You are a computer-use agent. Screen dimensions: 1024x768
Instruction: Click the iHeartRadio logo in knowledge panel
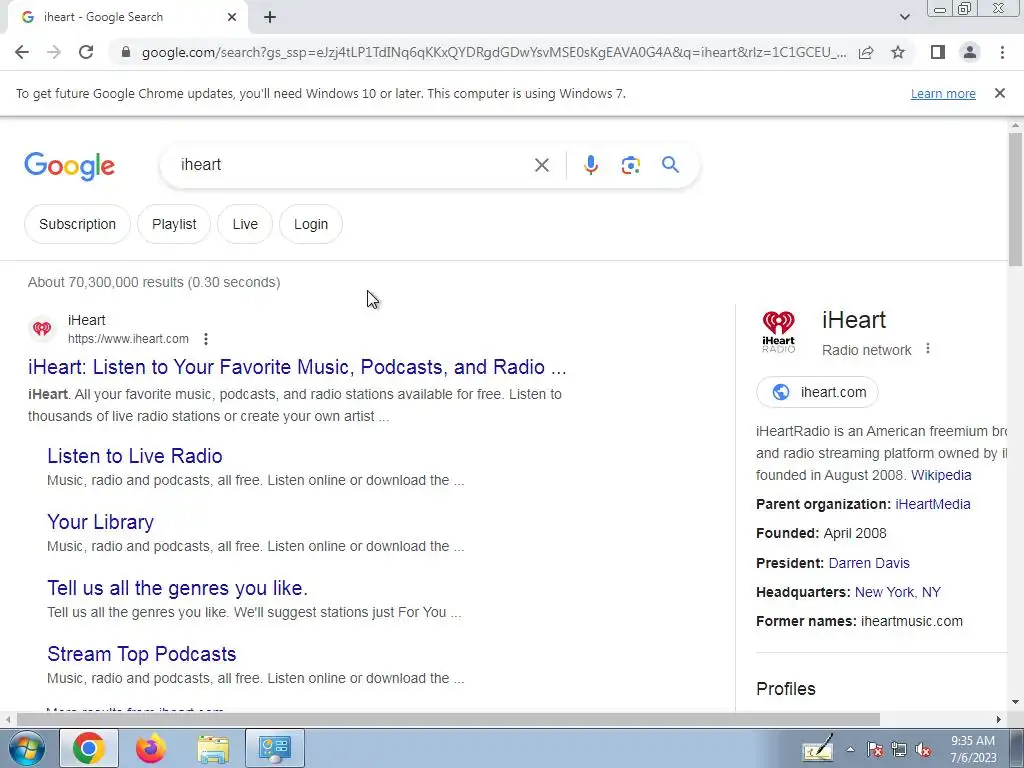(x=778, y=332)
